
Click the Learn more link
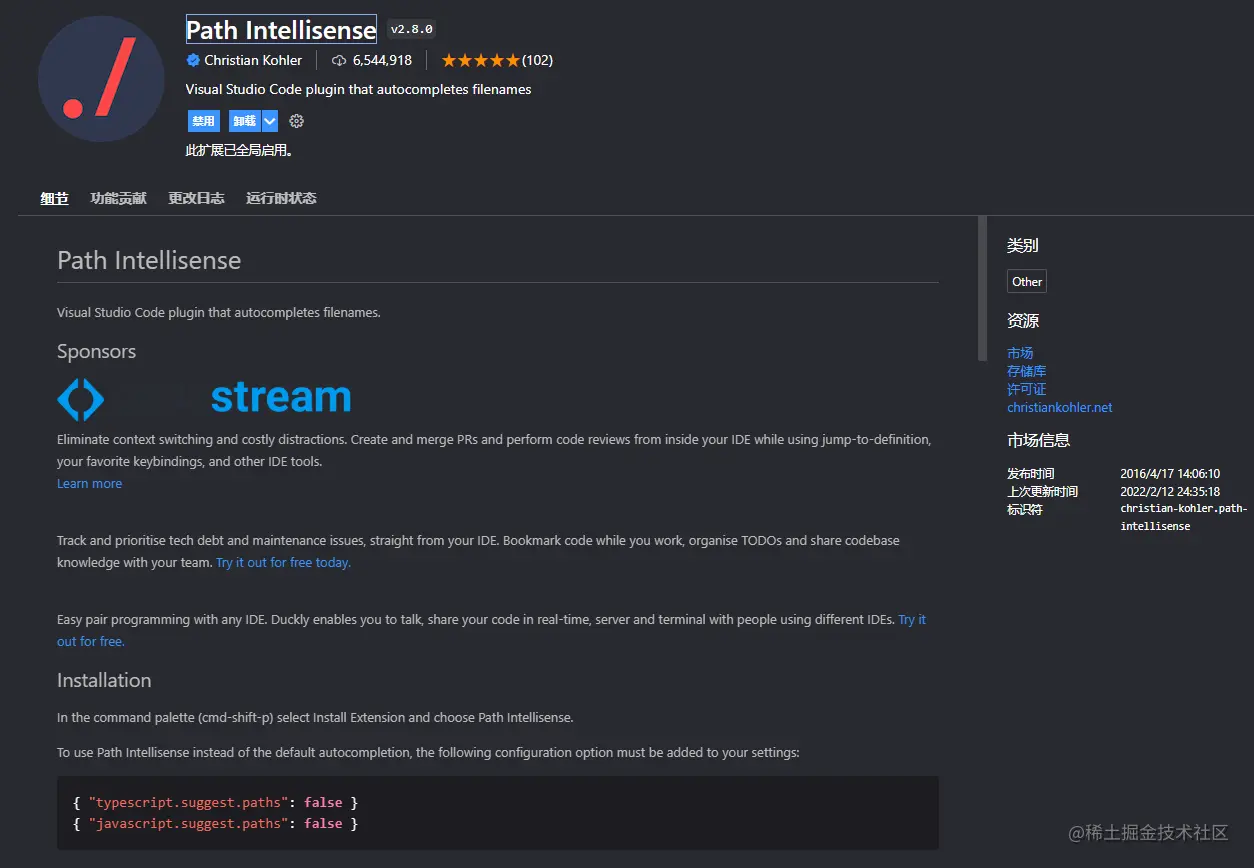[89, 483]
